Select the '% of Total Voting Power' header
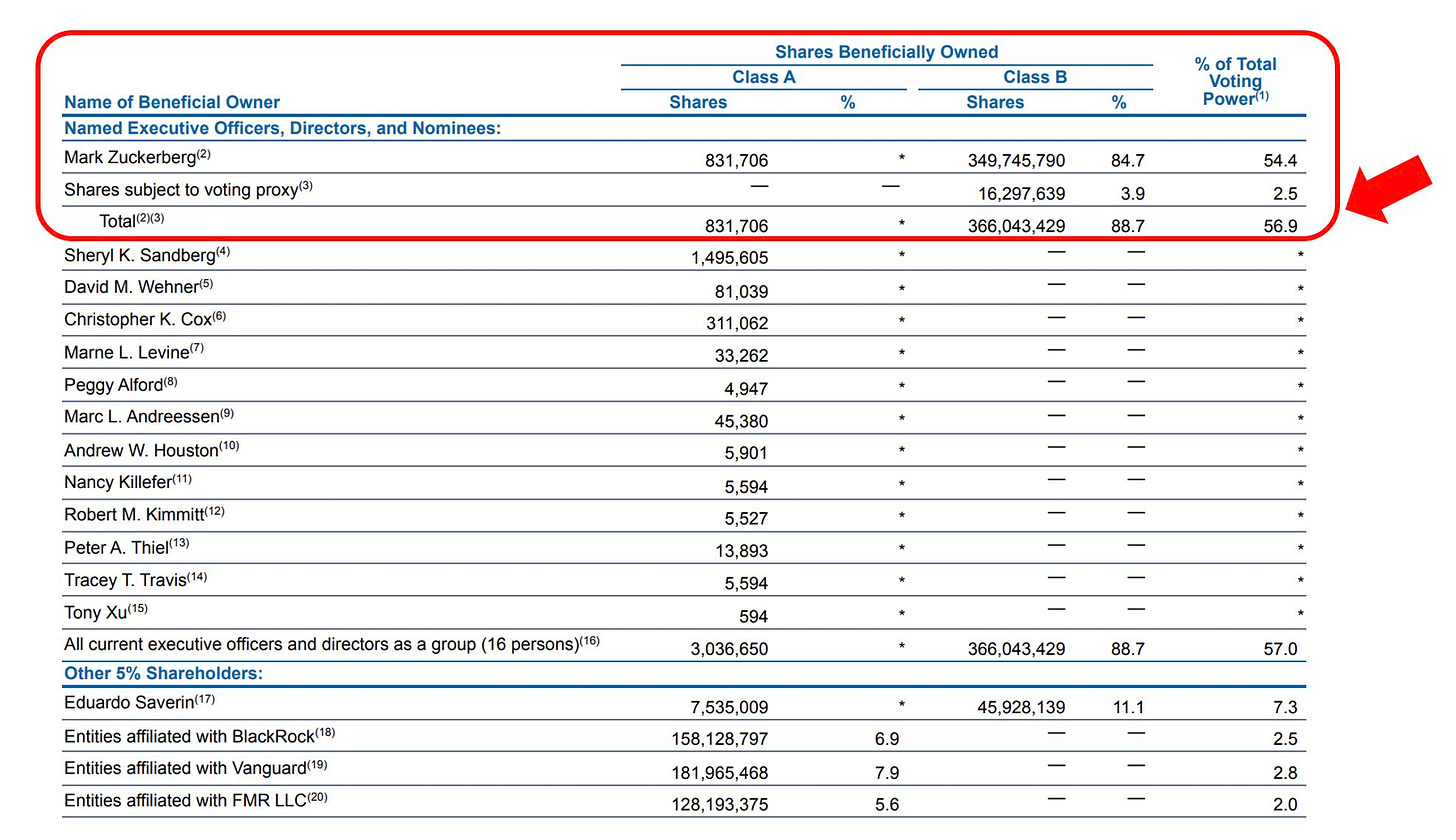 [1236, 82]
